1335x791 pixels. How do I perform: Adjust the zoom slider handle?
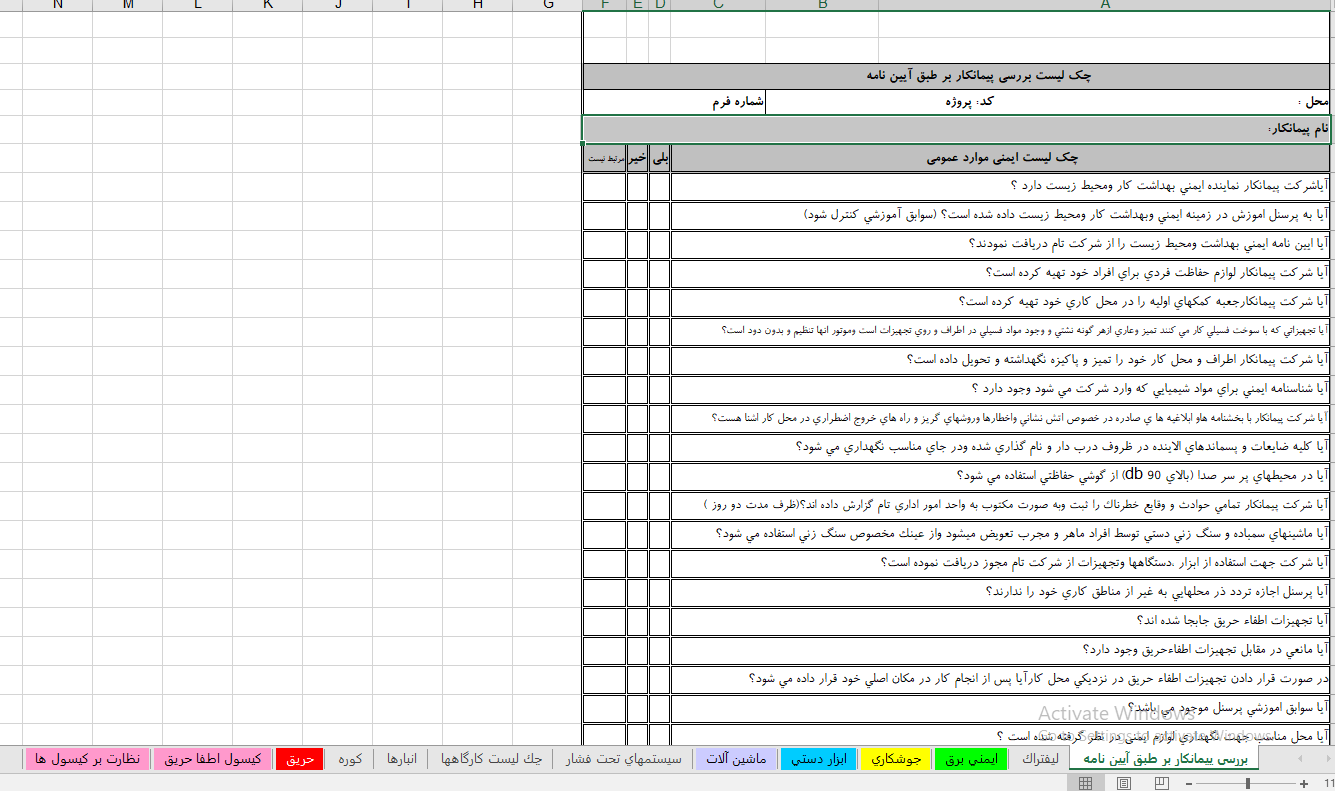pyautogui.click(x=1247, y=783)
